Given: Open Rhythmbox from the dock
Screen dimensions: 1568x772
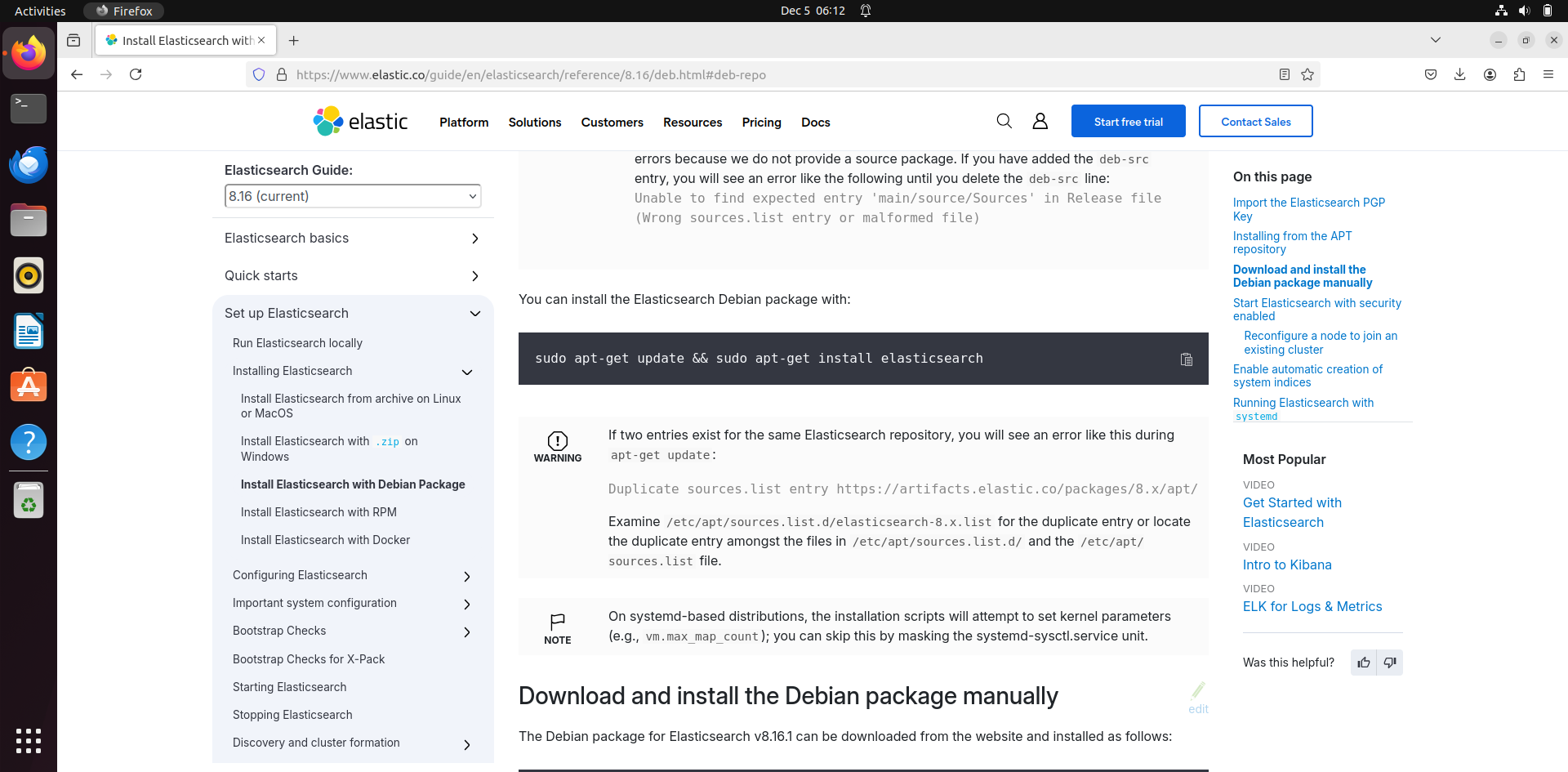Looking at the screenshot, I should pos(29,275).
